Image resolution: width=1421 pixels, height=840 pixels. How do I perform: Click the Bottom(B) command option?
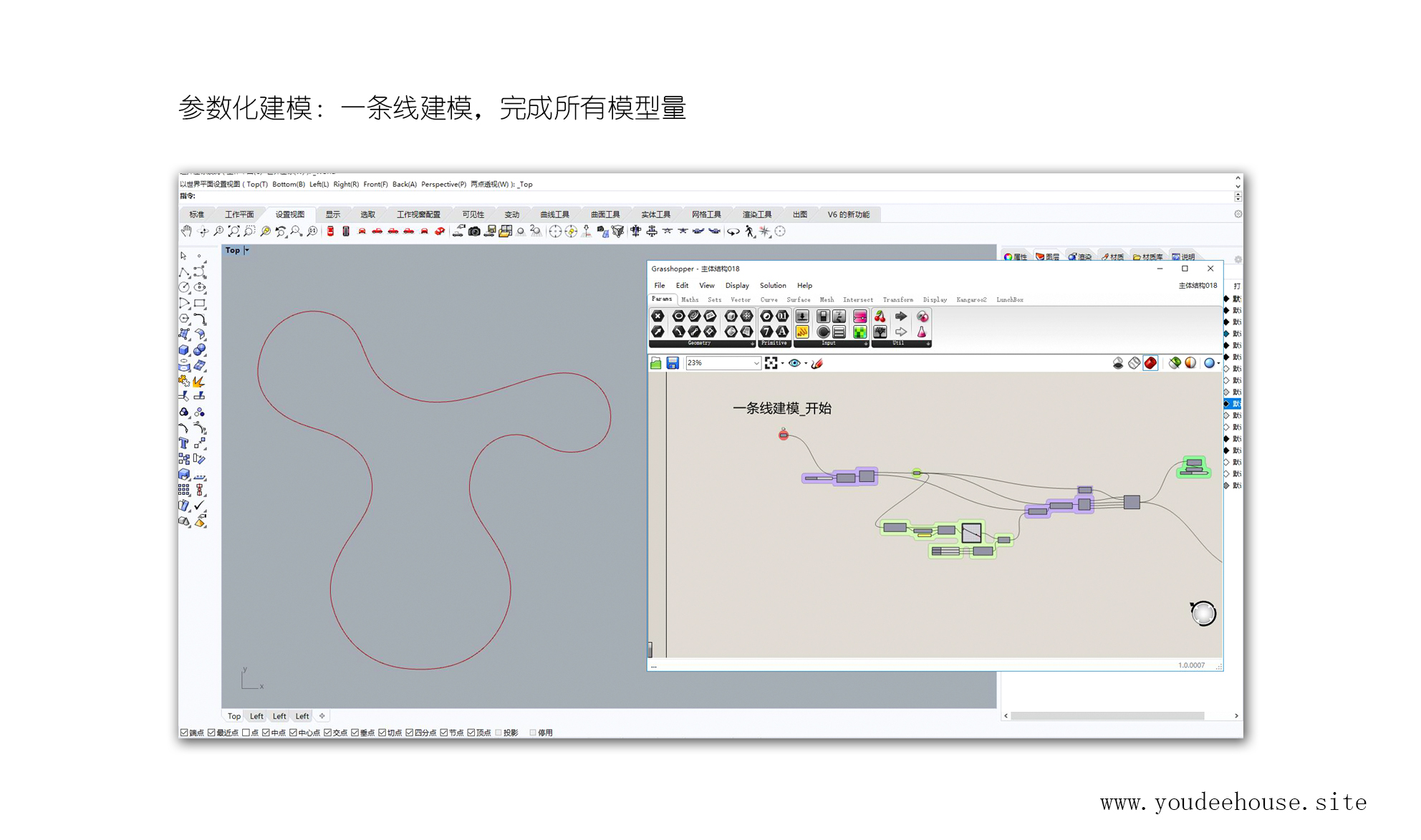click(289, 184)
